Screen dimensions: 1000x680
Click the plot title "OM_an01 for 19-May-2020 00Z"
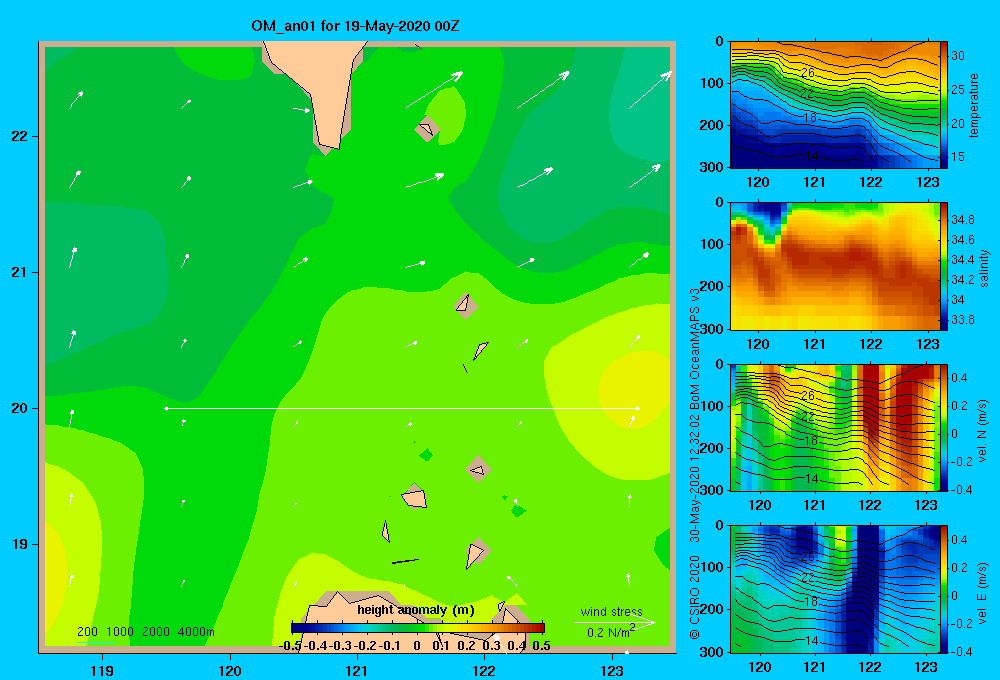click(355, 26)
